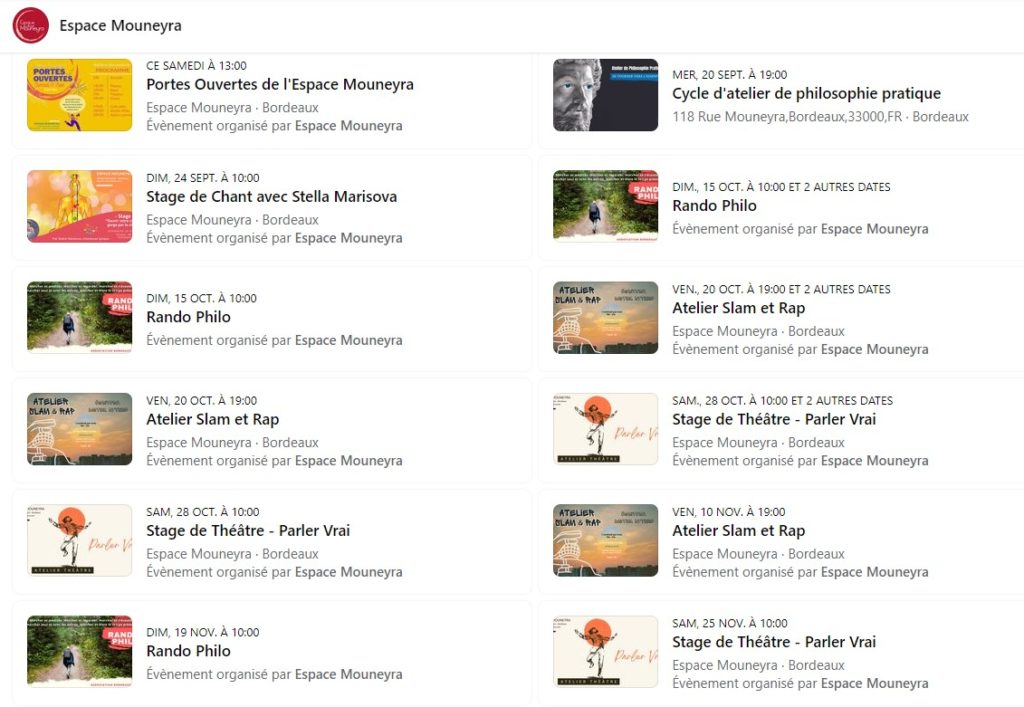Open single-date Stage de Théâtre title 28 Oct

point(248,530)
